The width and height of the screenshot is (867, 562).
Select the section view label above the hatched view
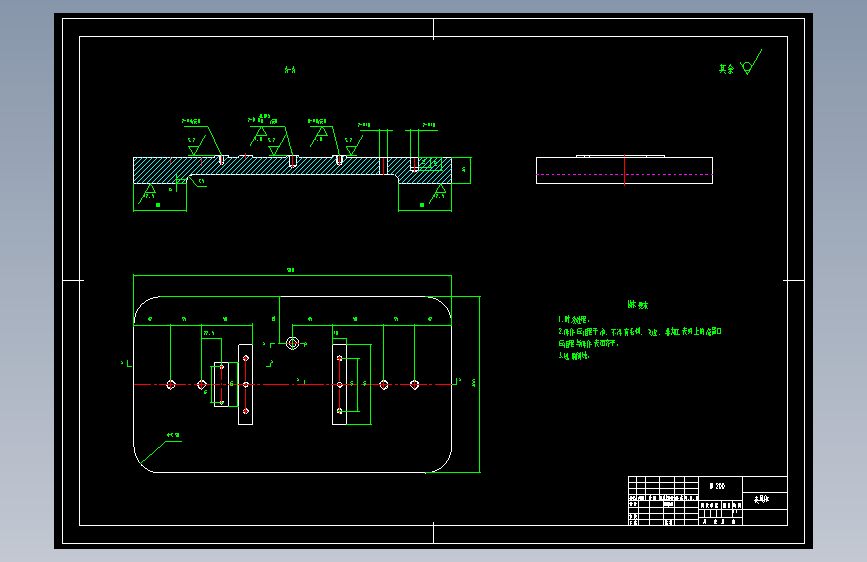click(290, 70)
